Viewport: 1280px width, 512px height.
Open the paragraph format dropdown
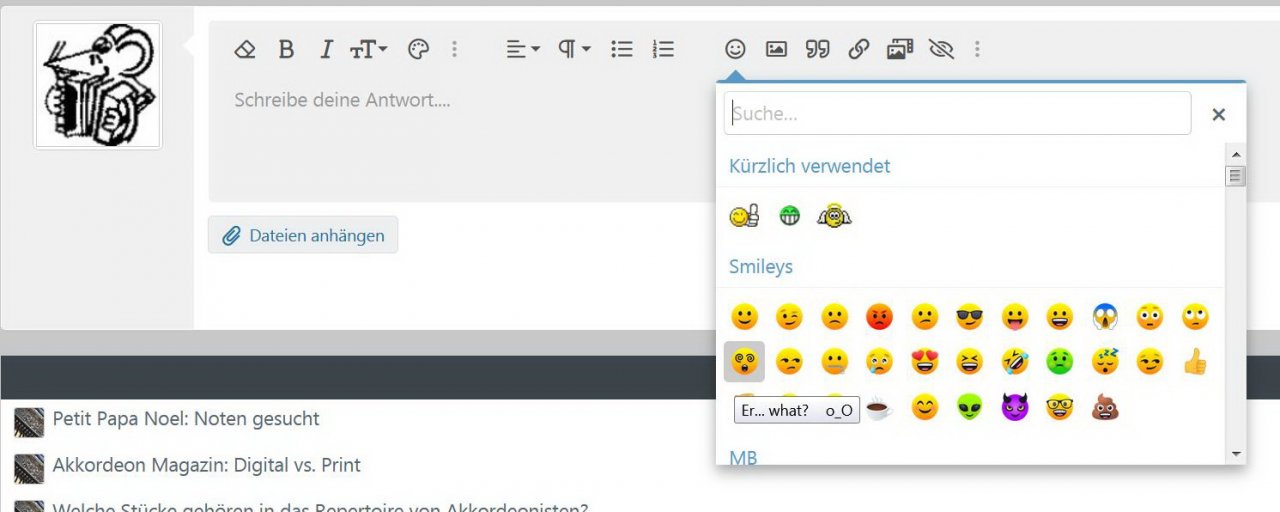(x=574, y=49)
